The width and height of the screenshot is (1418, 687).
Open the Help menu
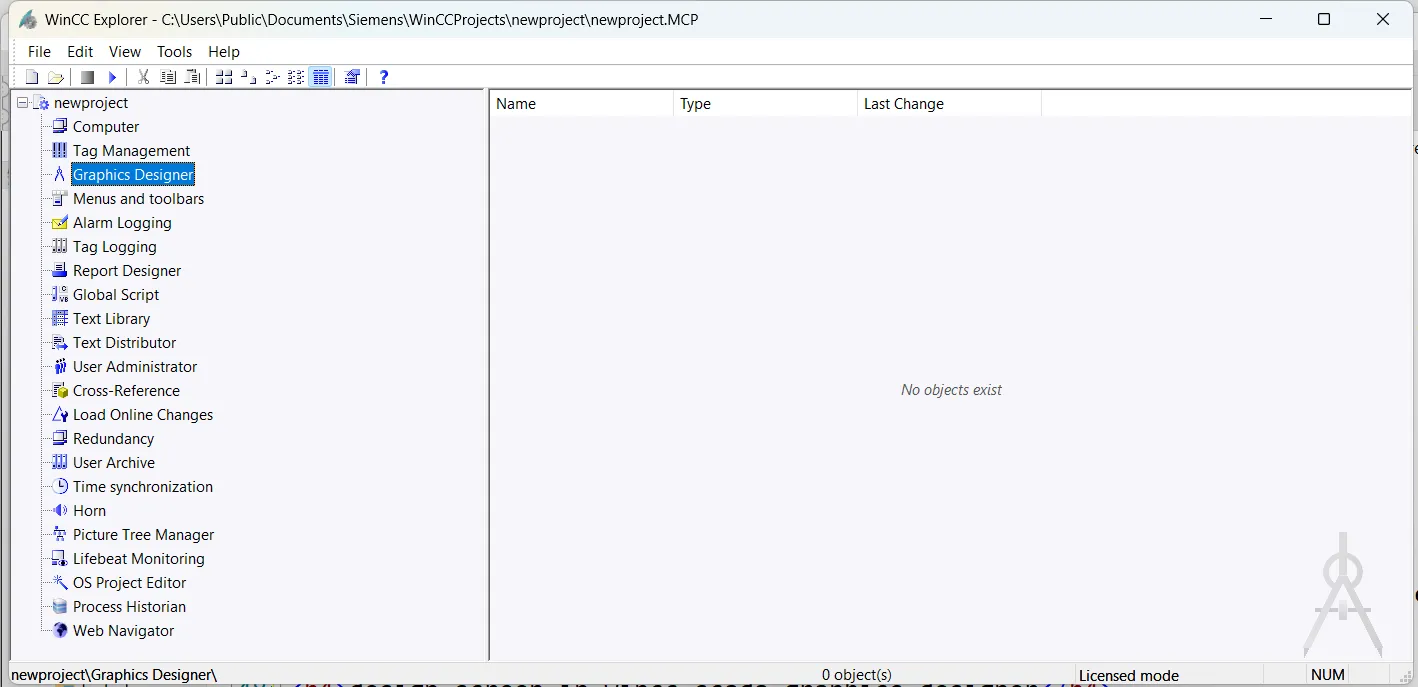[224, 51]
